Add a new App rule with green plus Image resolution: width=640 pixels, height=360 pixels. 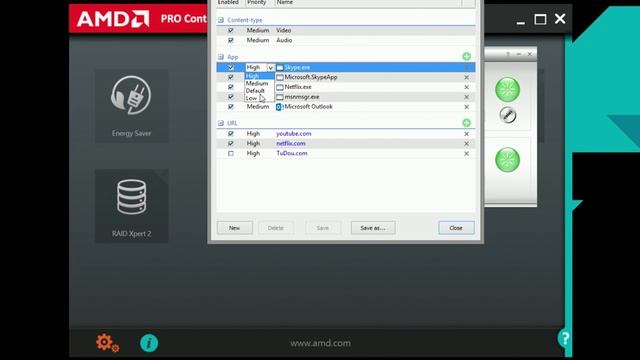point(467,56)
